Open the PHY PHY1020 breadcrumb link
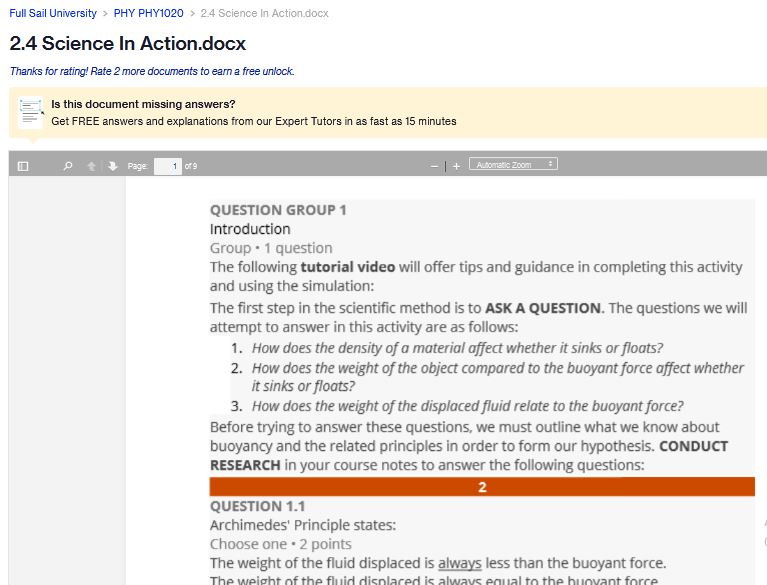Image resolution: width=767 pixels, height=585 pixels. pyautogui.click(x=149, y=13)
